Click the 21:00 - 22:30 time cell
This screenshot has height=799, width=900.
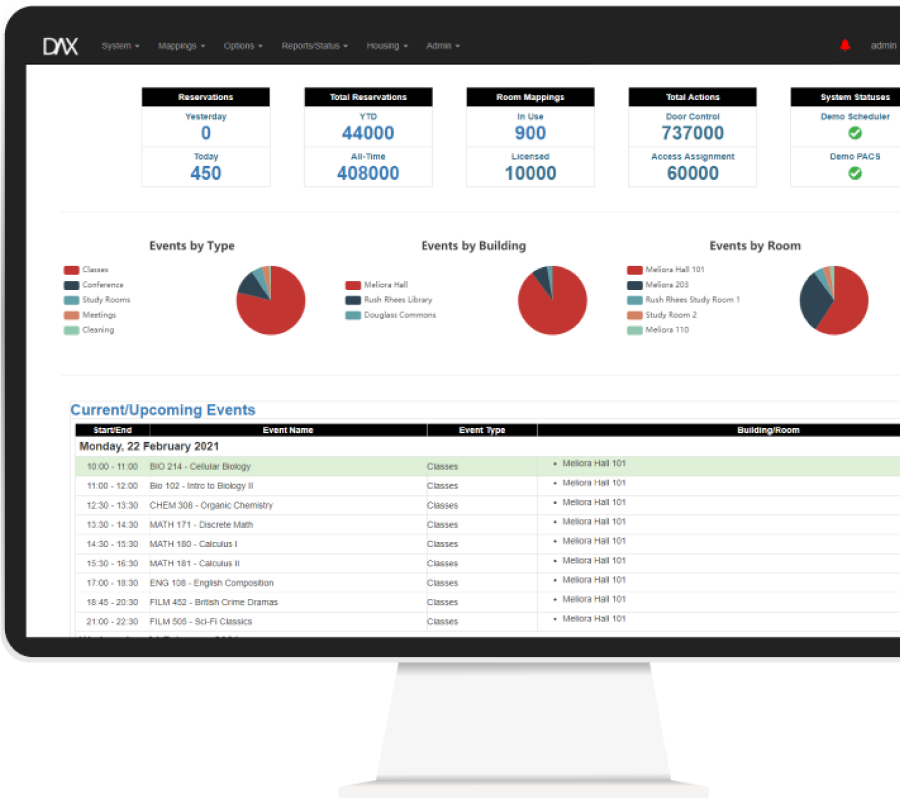click(112, 622)
